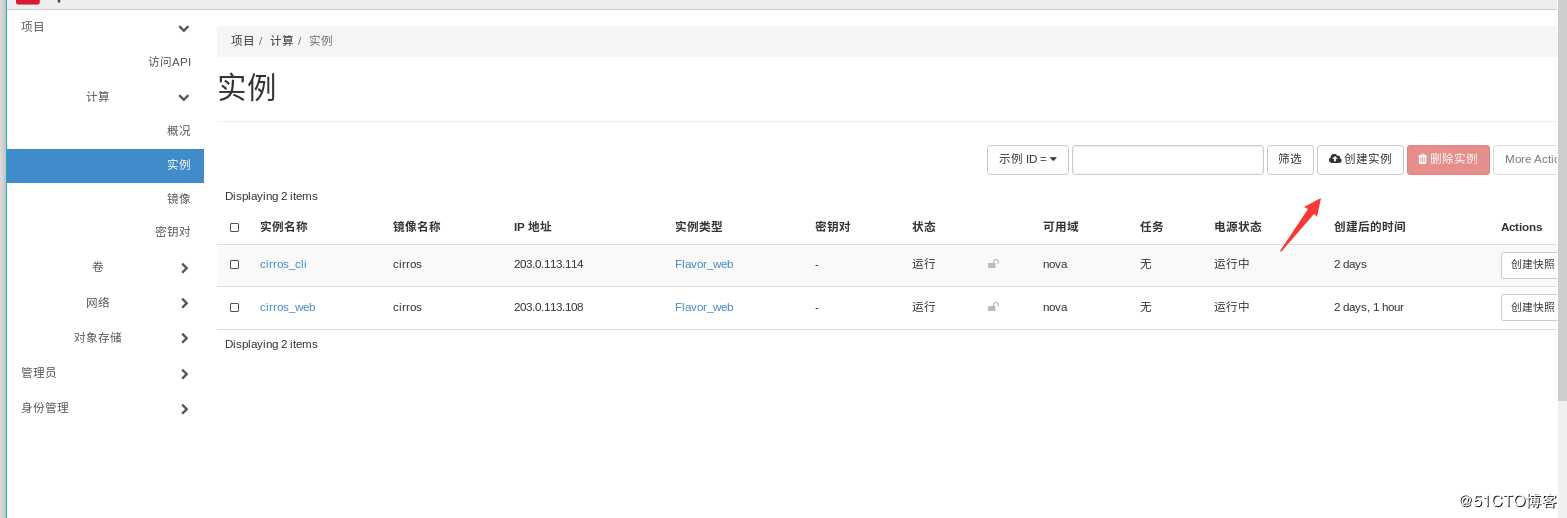Image resolution: width=1567 pixels, height=518 pixels.
Task: Click 创建快照 for cirros_web
Action: click(x=1530, y=307)
